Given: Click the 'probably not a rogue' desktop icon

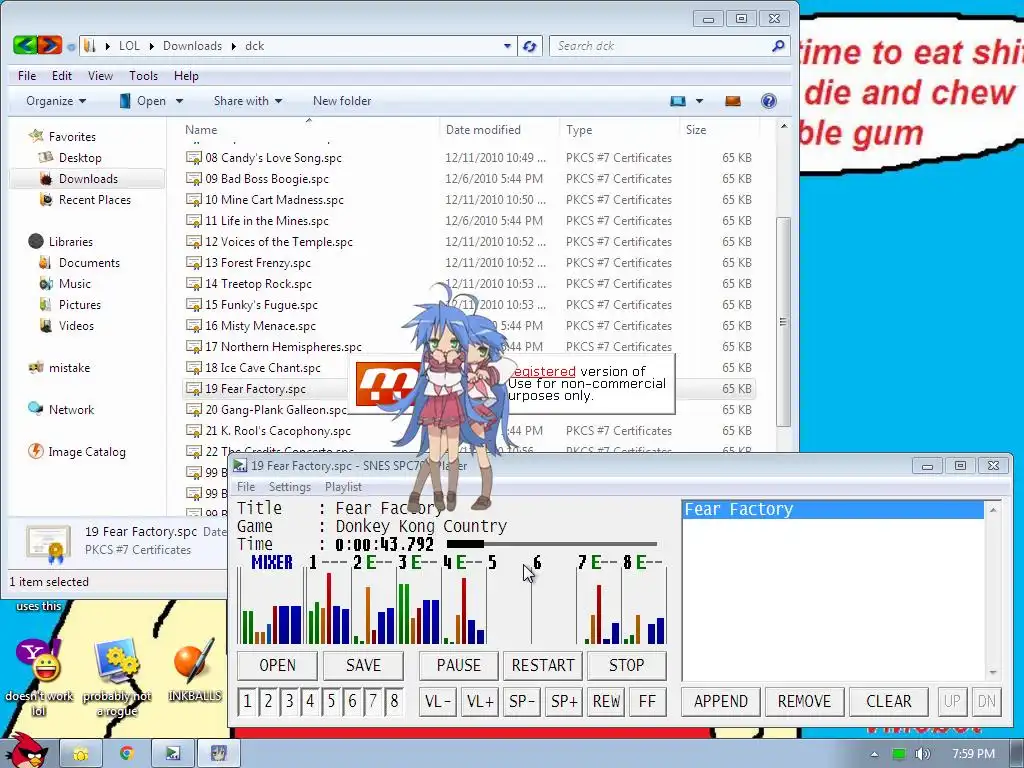Looking at the screenshot, I should click(117, 661).
